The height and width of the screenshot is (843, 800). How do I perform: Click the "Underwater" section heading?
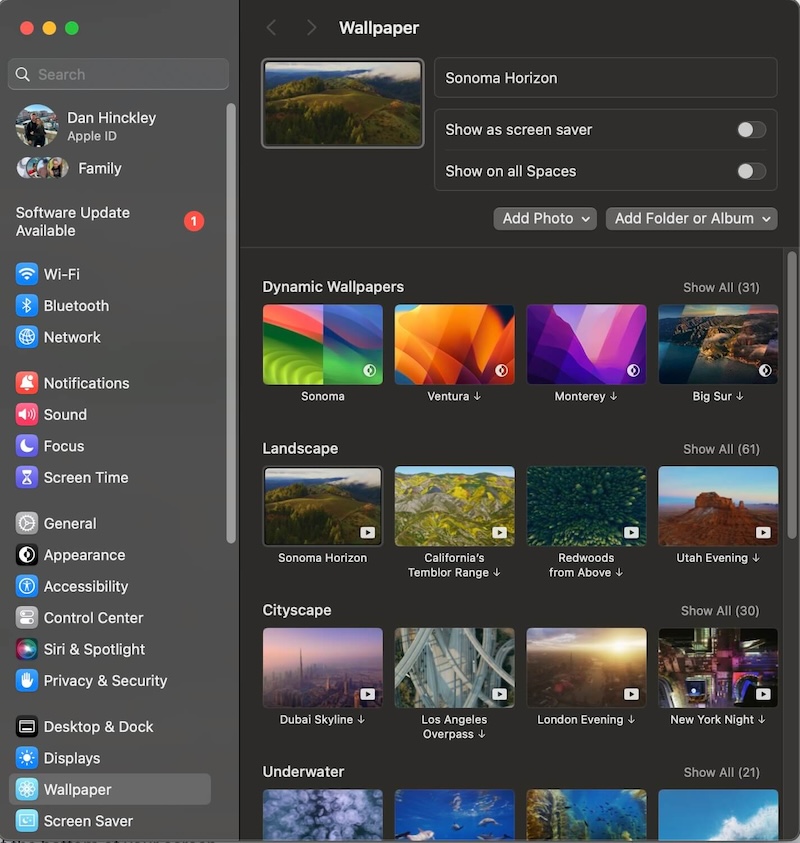point(303,771)
